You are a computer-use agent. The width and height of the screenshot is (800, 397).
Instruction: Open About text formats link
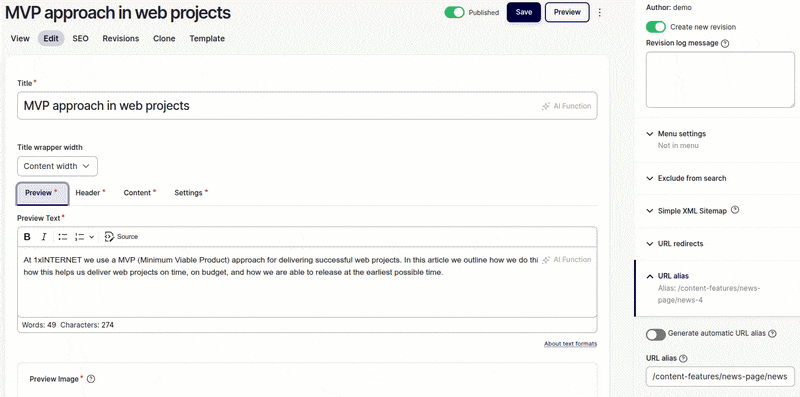point(570,344)
